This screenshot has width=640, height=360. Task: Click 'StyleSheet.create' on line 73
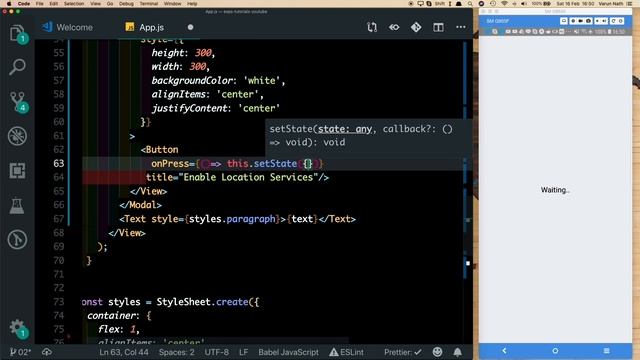click(x=202, y=302)
